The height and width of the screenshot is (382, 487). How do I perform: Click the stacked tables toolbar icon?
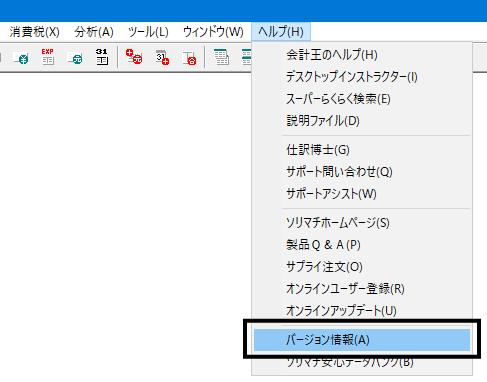tap(221, 57)
